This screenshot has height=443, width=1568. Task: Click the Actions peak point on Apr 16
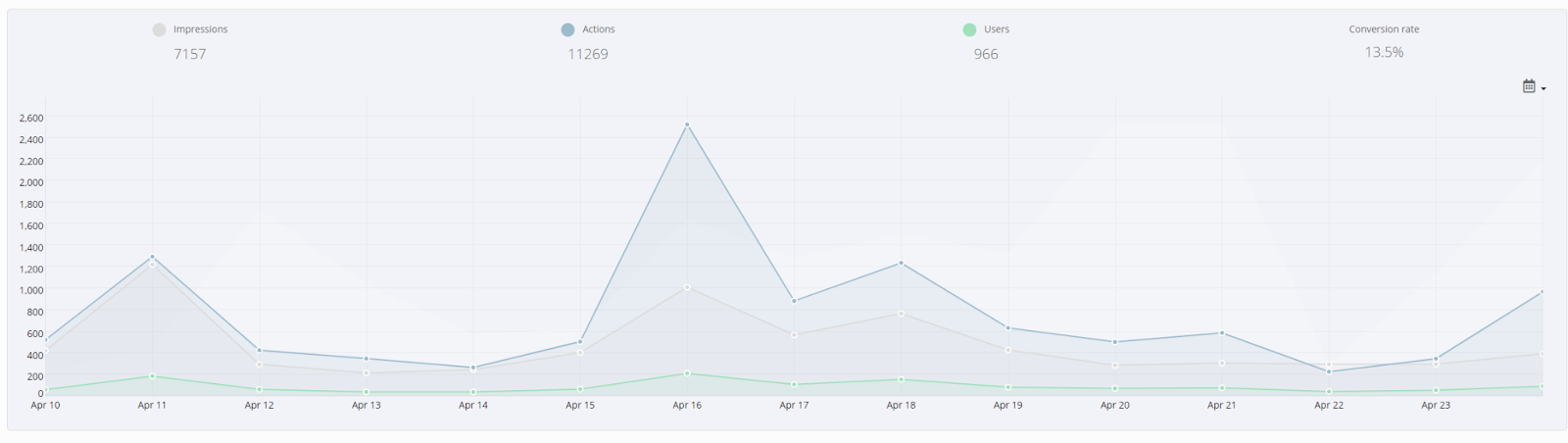687,124
